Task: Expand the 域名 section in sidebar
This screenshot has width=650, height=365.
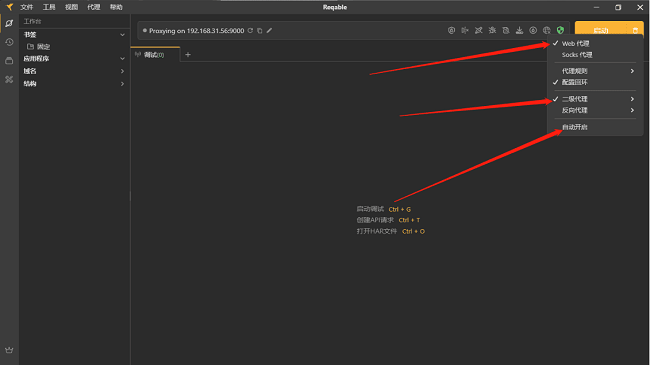Action: tap(74, 71)
